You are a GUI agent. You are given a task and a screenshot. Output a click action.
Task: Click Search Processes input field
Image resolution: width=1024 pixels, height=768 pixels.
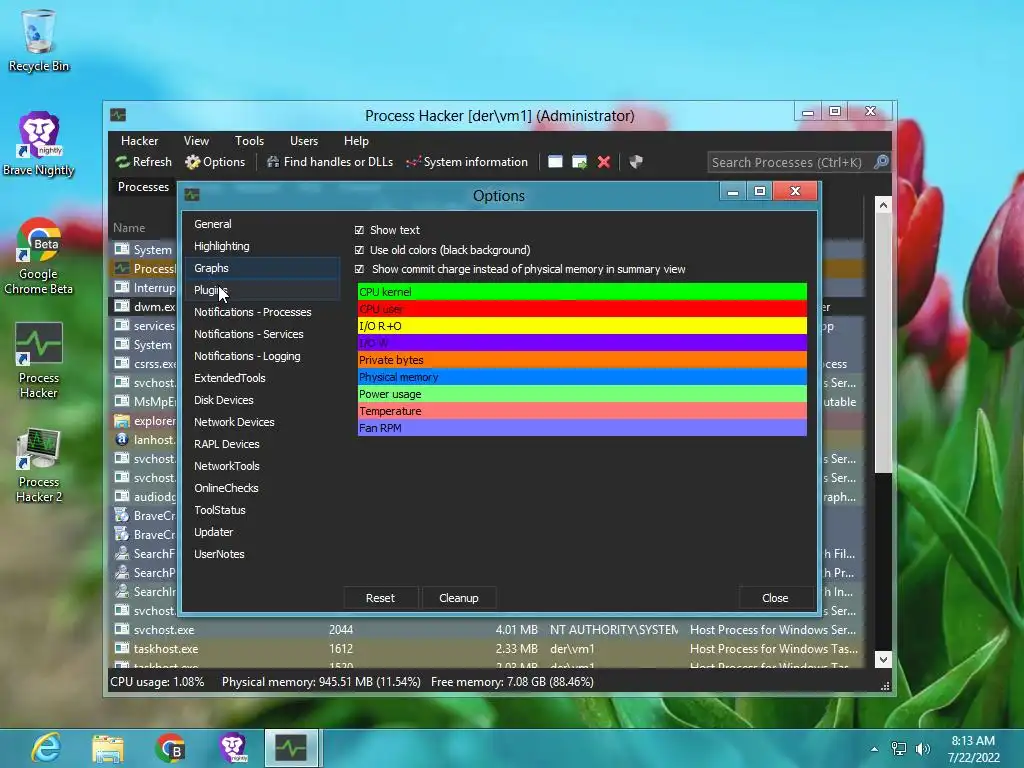coord(790,162)
